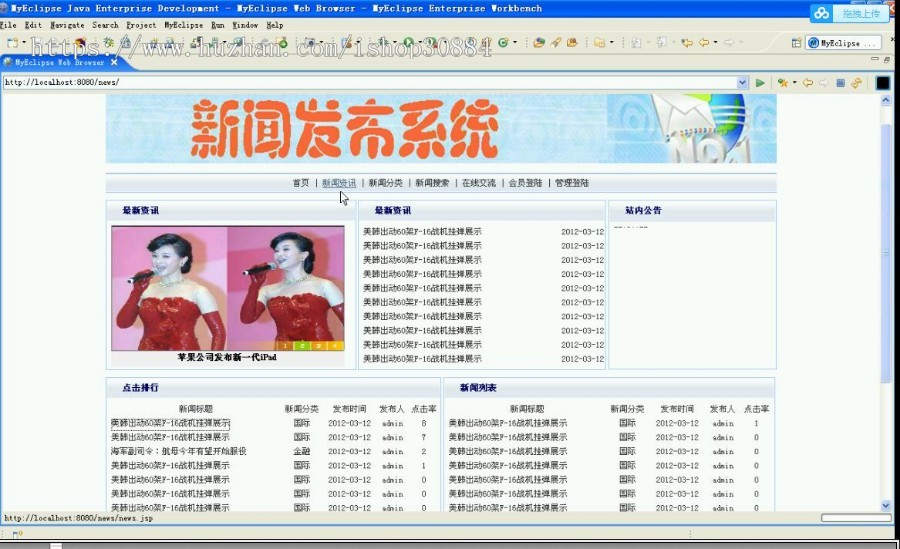Maximize the web browser view pane
The image size is (900, 549).
click(887, 59)
